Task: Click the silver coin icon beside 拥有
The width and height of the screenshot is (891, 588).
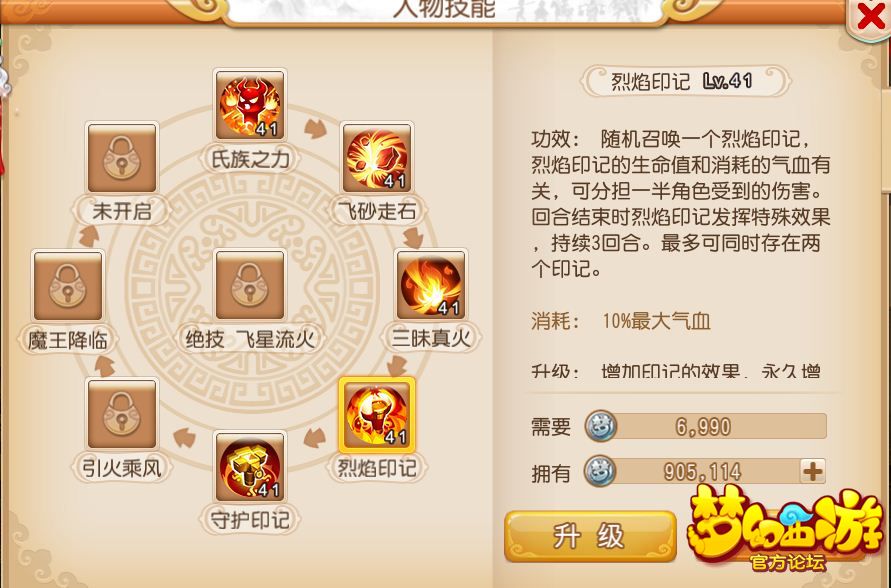Action: pos(601,472)
